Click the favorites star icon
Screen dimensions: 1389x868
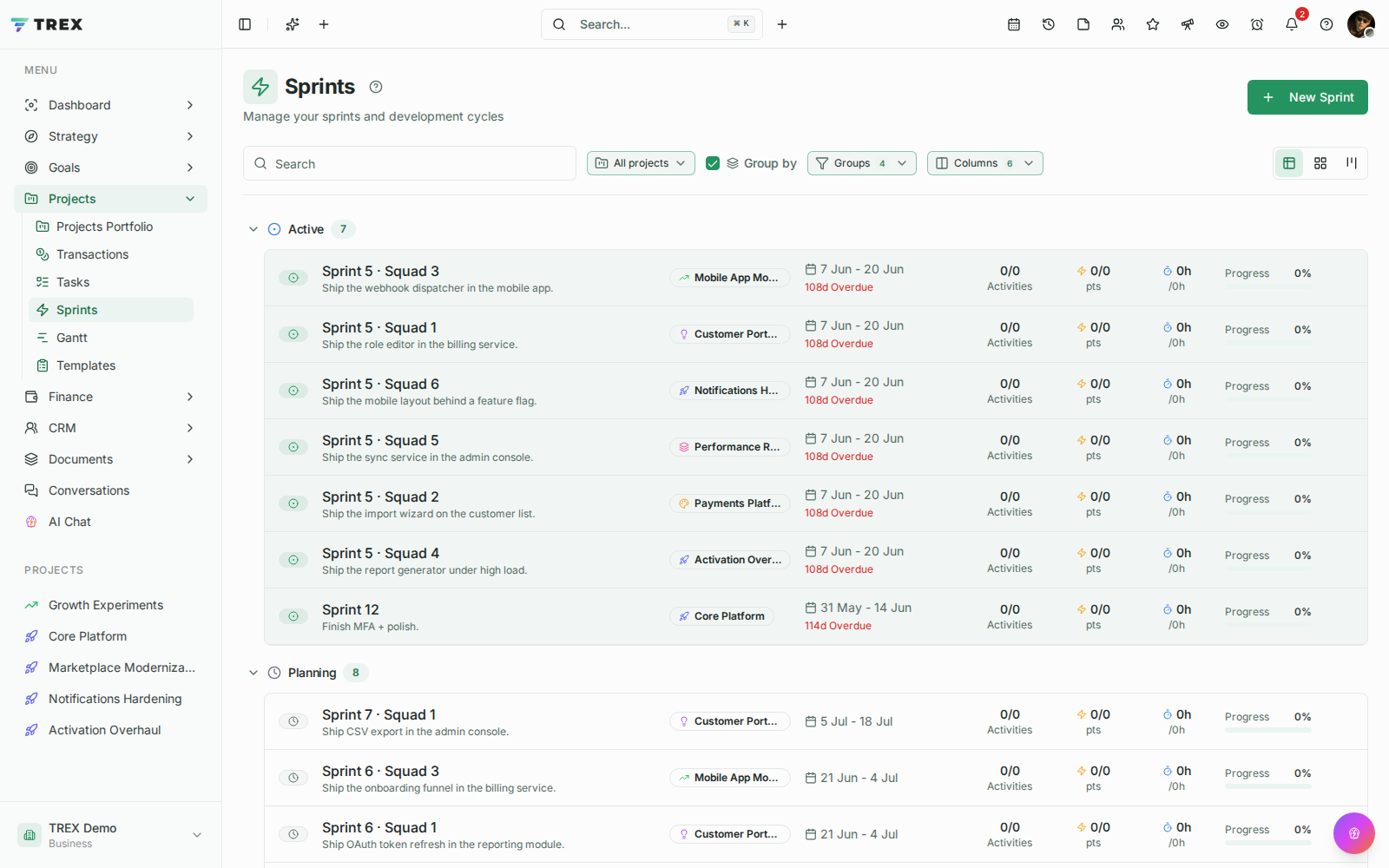tap(1153, 24)
